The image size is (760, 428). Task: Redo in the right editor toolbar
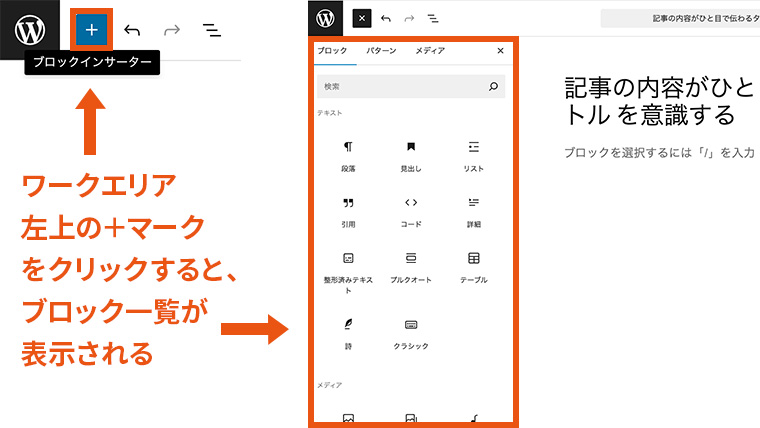(x=410, y=18)
